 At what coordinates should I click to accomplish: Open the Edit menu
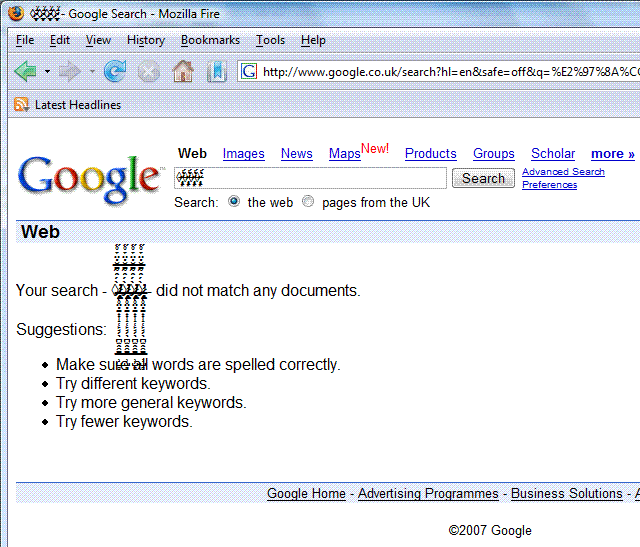[60, 40]
